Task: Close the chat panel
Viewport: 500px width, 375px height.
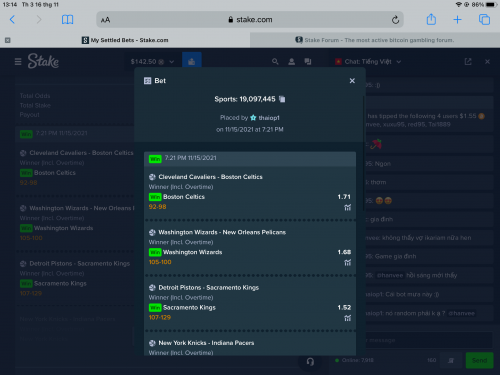Action: point(487,62)
